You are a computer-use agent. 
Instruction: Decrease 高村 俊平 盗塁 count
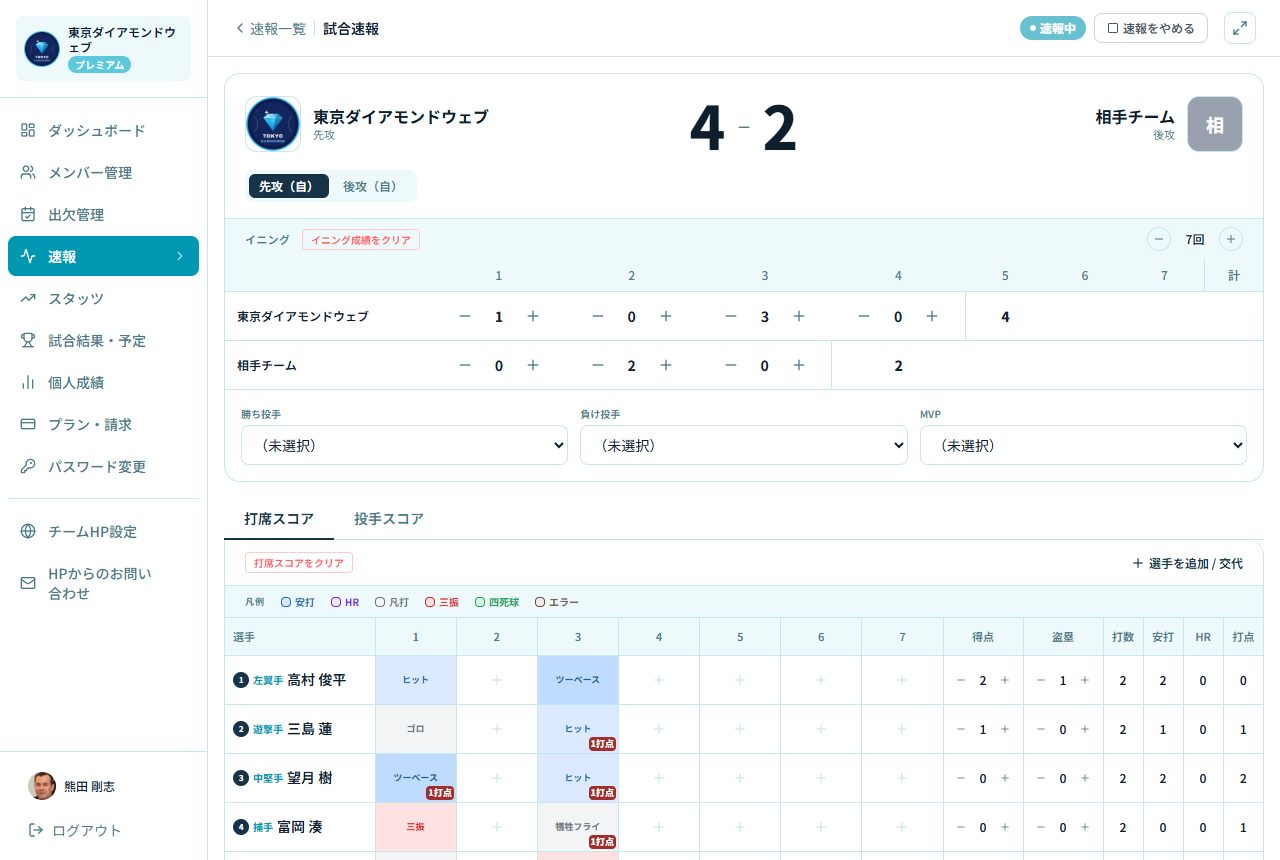pos(1041,680)
